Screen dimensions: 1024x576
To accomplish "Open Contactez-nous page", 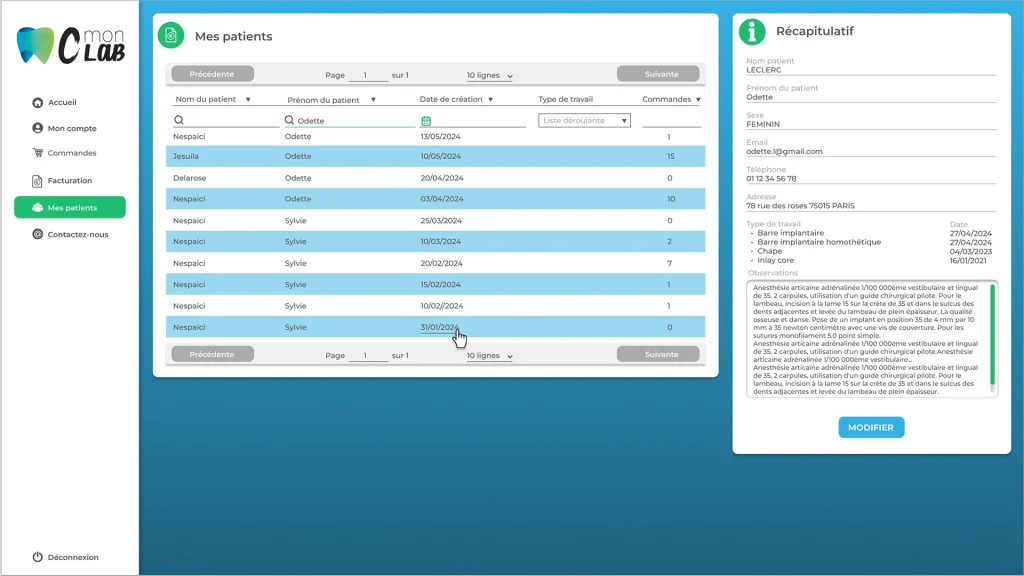I will point(78,234).
